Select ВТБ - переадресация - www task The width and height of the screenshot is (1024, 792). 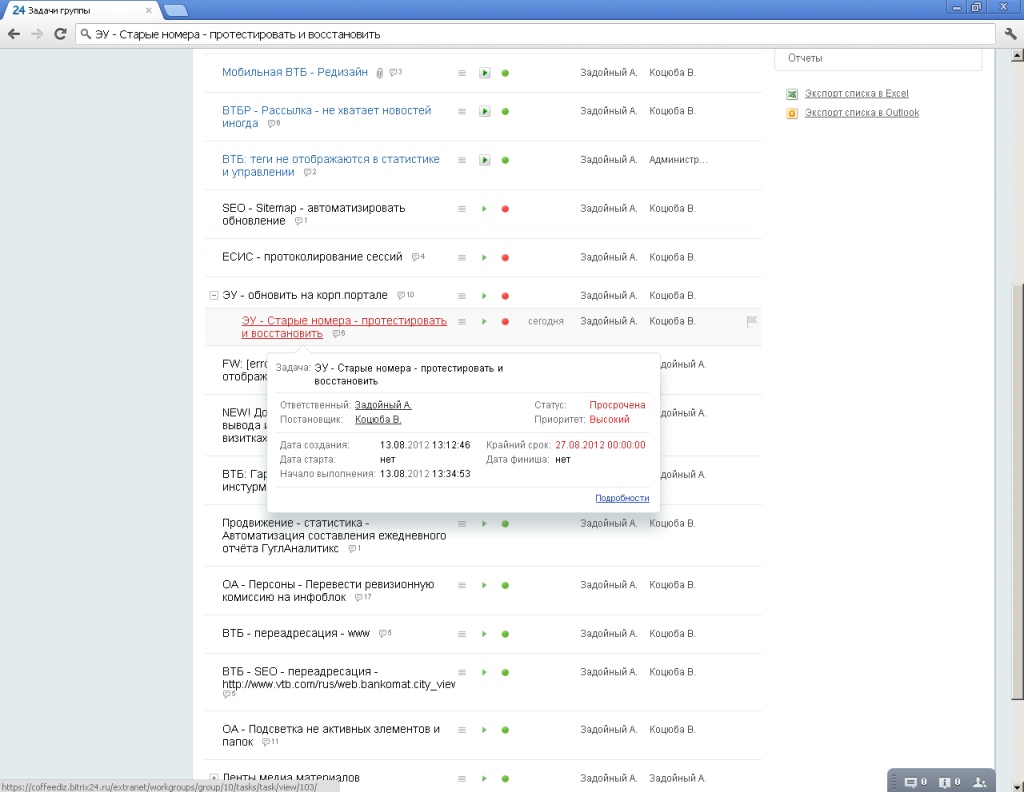296,633
